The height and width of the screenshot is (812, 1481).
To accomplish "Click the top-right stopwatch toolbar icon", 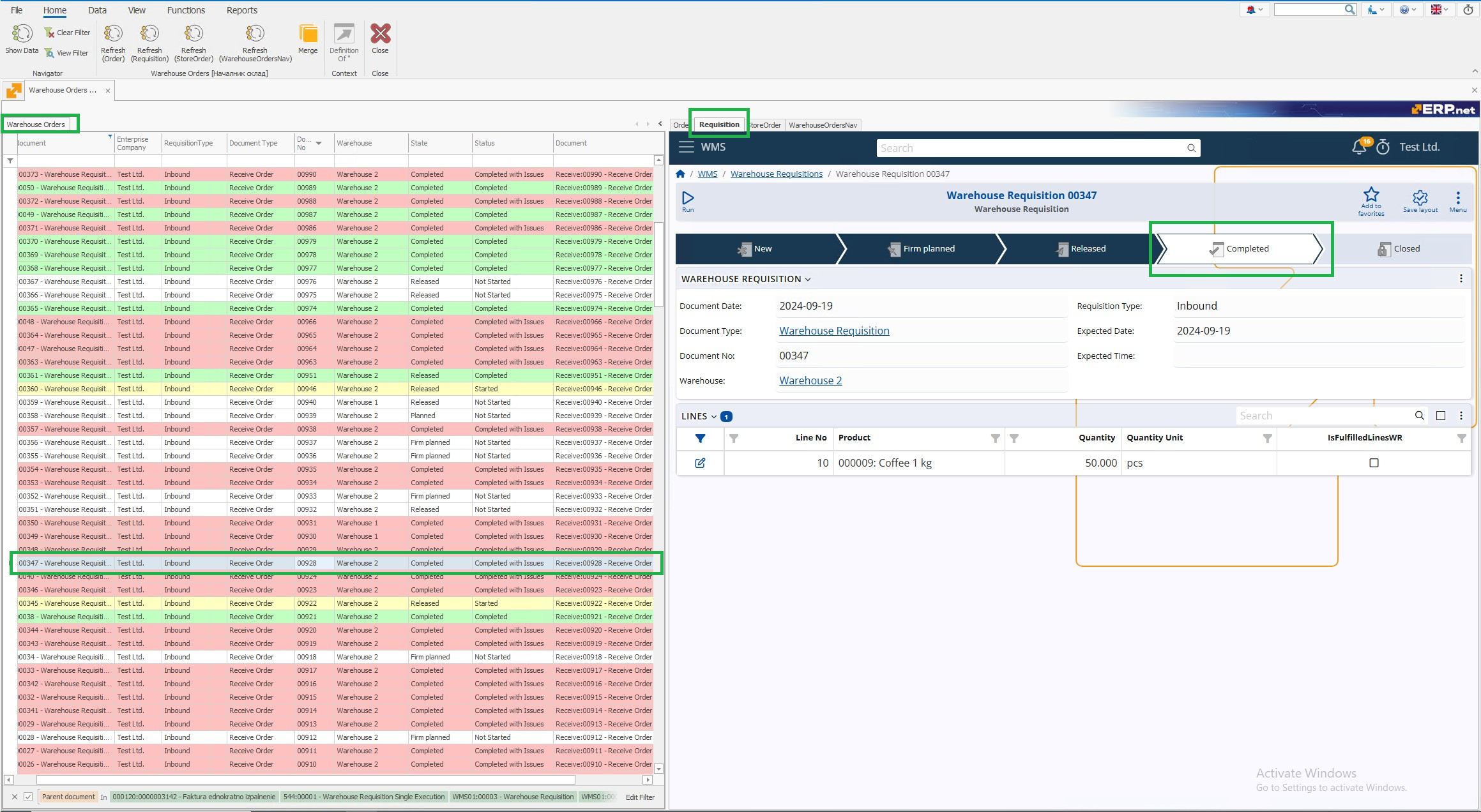I will [1468, 10].
